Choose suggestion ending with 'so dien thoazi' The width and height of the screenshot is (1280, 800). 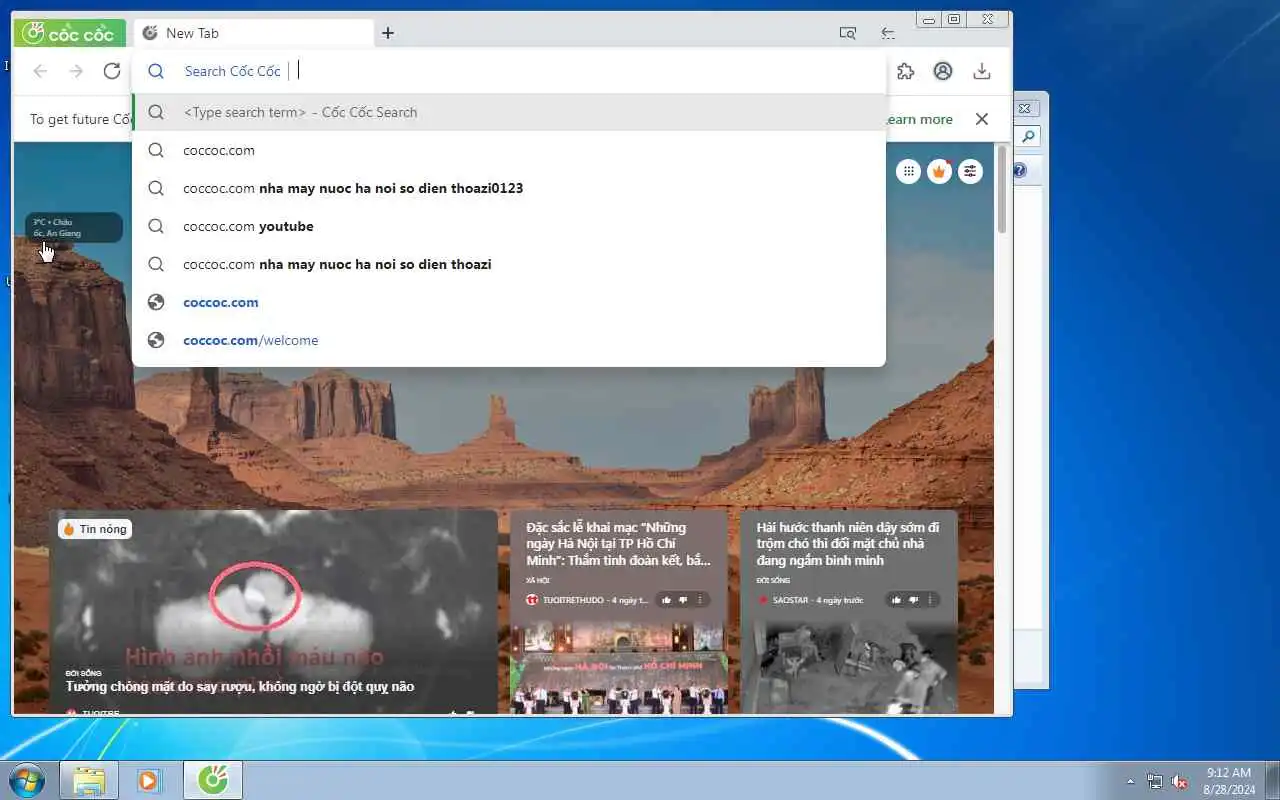509,264
